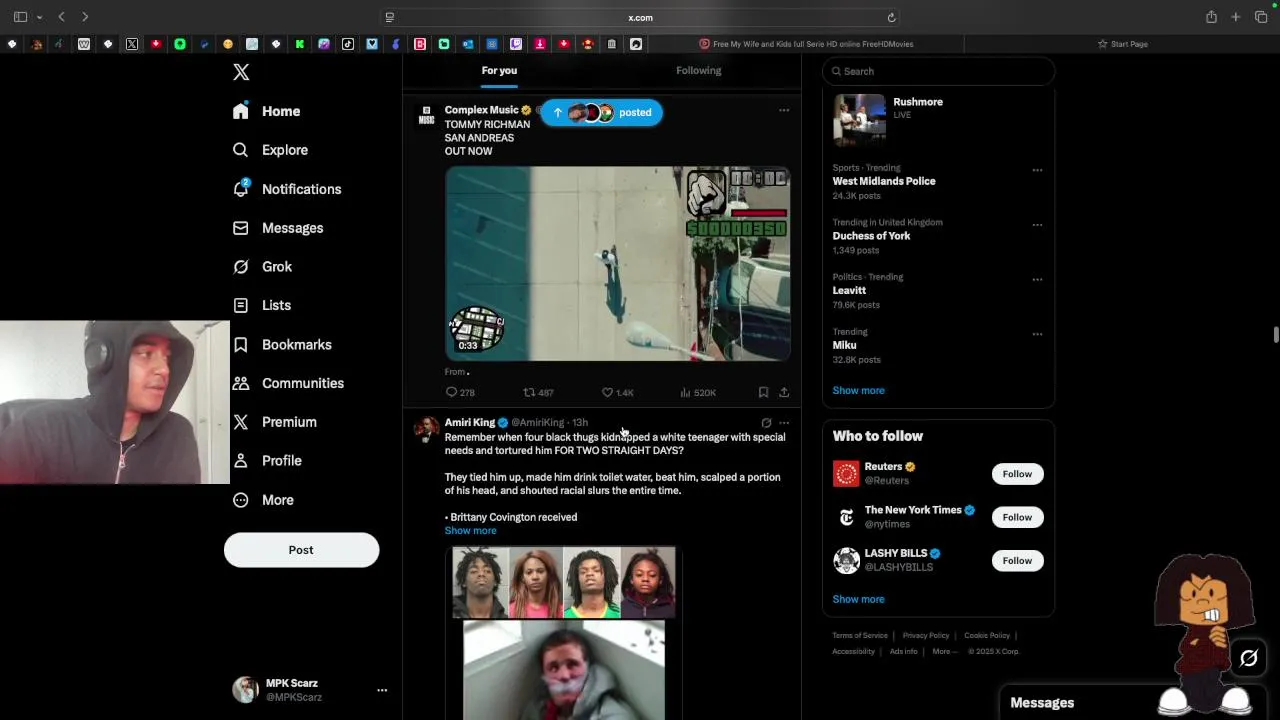1280x720 pixels.
Task: Open the Cookie Policy link
Action: coord(987,636)
